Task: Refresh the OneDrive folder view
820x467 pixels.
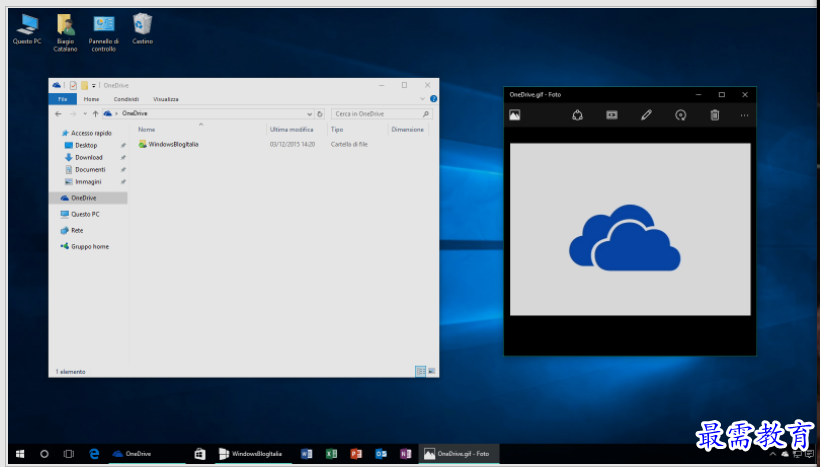Action: click(x=320, y=114)
